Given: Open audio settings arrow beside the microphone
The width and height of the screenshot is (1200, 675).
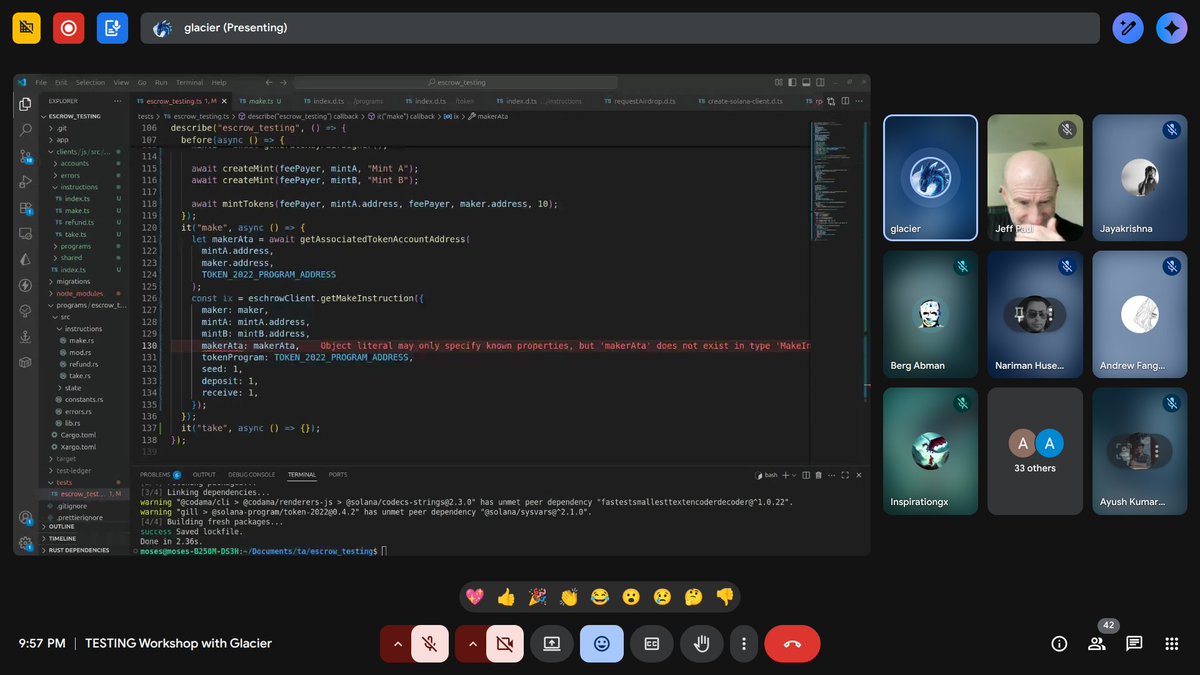Looking at the screenshot, I should (397, 644).
